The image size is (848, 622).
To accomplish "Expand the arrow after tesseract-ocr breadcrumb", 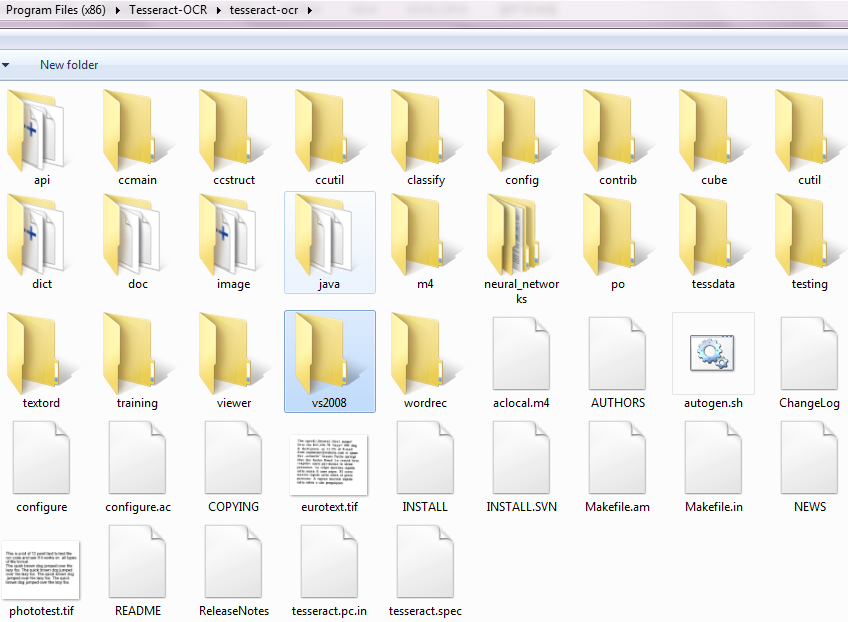I will [310, 10].
